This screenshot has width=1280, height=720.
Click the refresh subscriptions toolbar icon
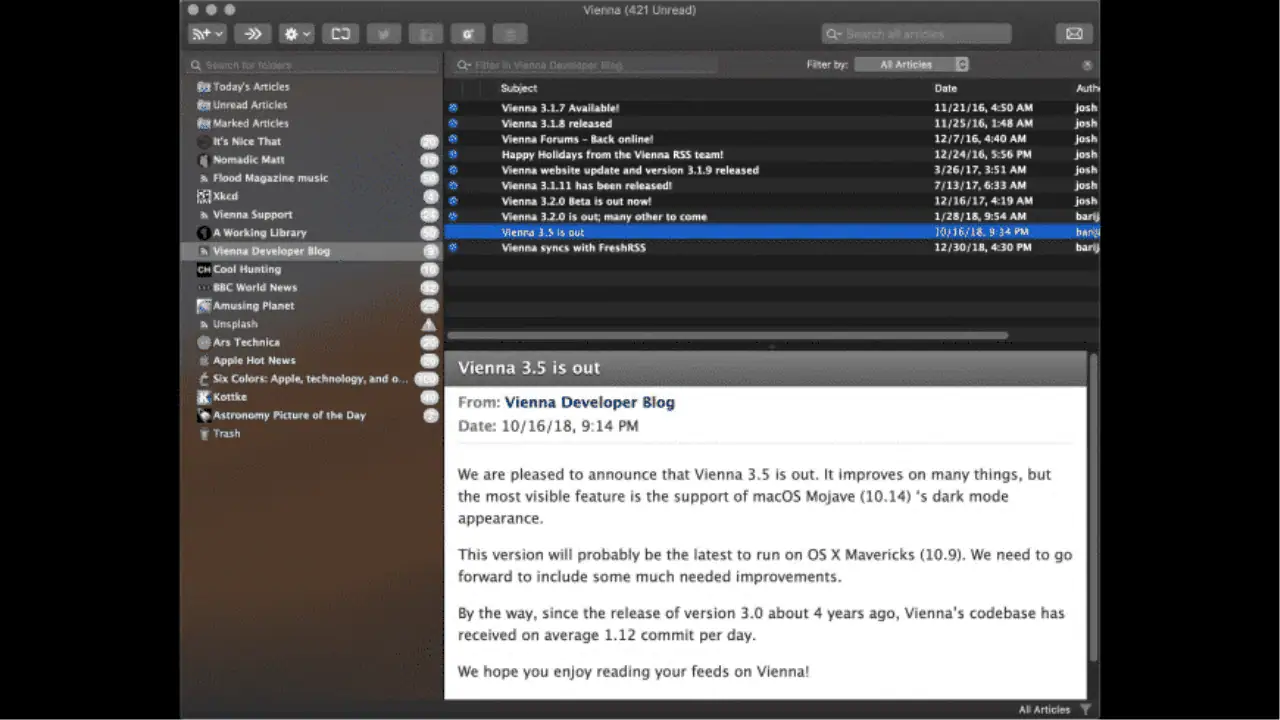click(x=341, y=34)
